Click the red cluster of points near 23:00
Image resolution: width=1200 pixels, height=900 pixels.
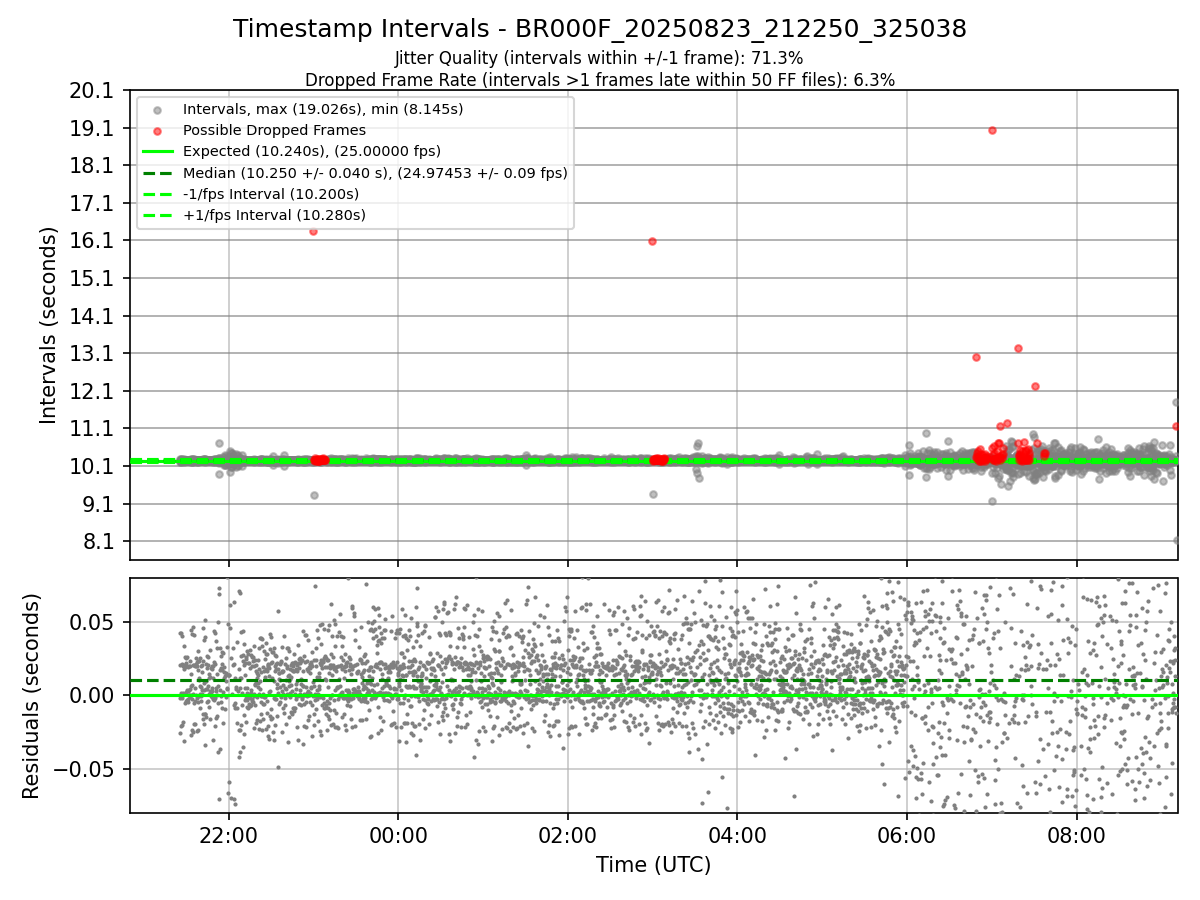(x=319, y=460)
